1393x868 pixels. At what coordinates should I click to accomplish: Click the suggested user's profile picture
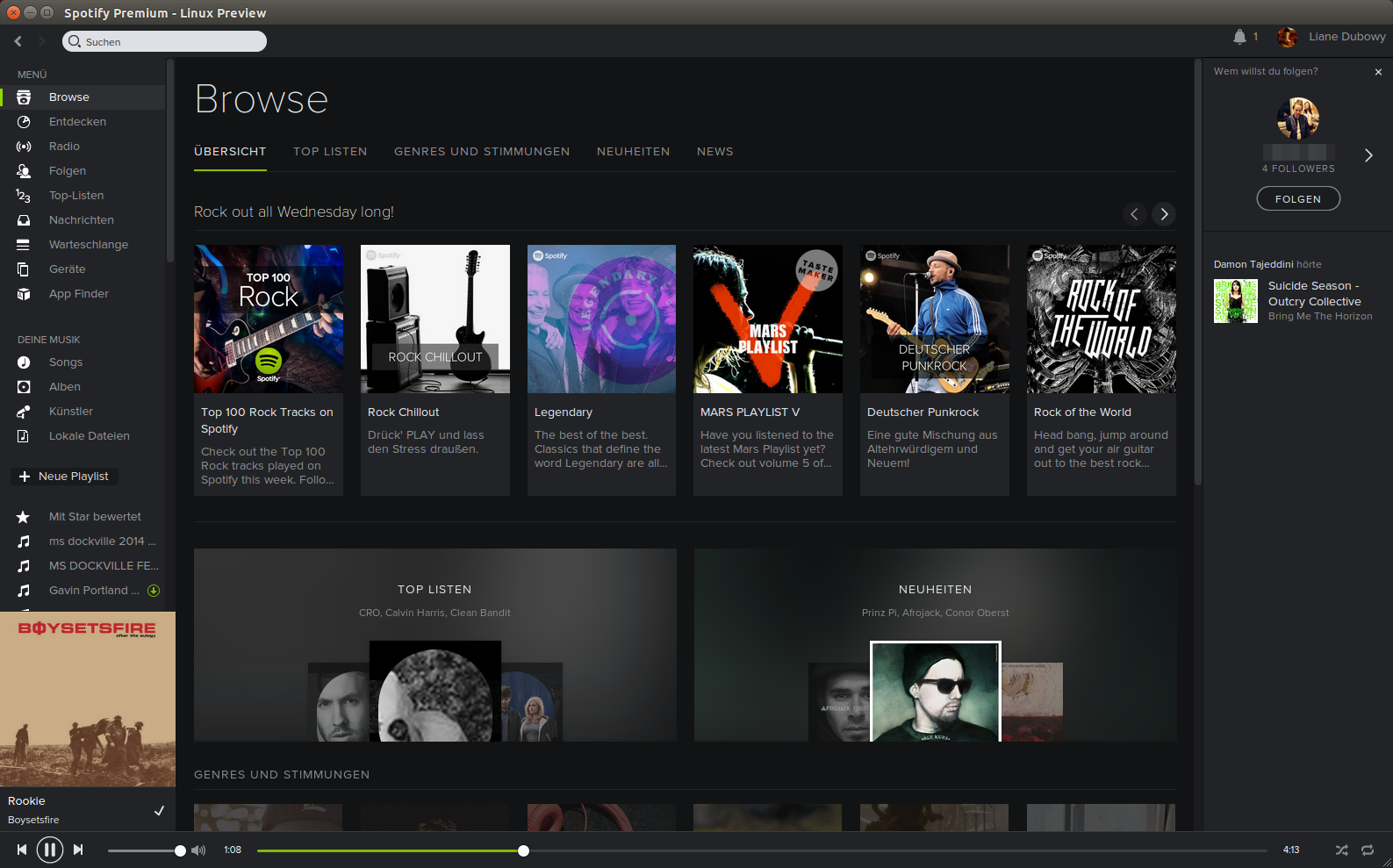point(1298,118)
